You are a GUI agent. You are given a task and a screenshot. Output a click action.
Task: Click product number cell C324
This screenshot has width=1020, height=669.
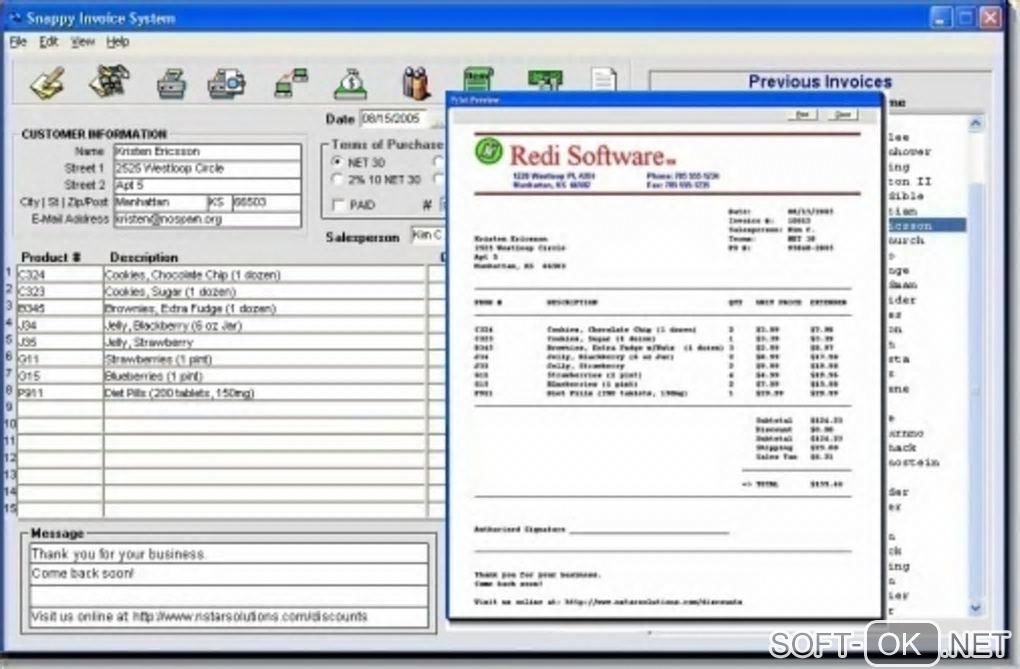(60, 275)
